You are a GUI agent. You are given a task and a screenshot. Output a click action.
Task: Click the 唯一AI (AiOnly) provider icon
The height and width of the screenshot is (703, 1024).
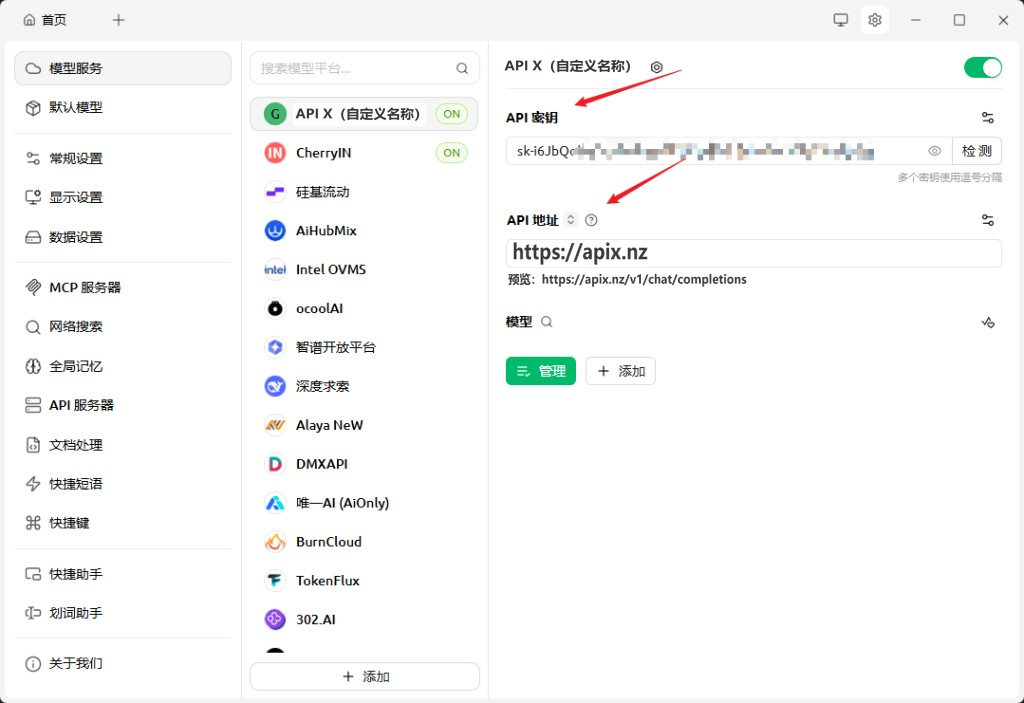coord(275,503)
